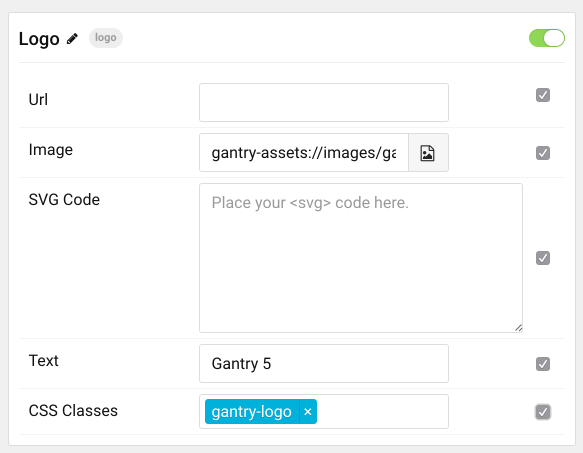Image resolution: width=583 pixels, height=453 pixels.
Task: Click empty area of CSS Classes field
Action: (382, 412)
